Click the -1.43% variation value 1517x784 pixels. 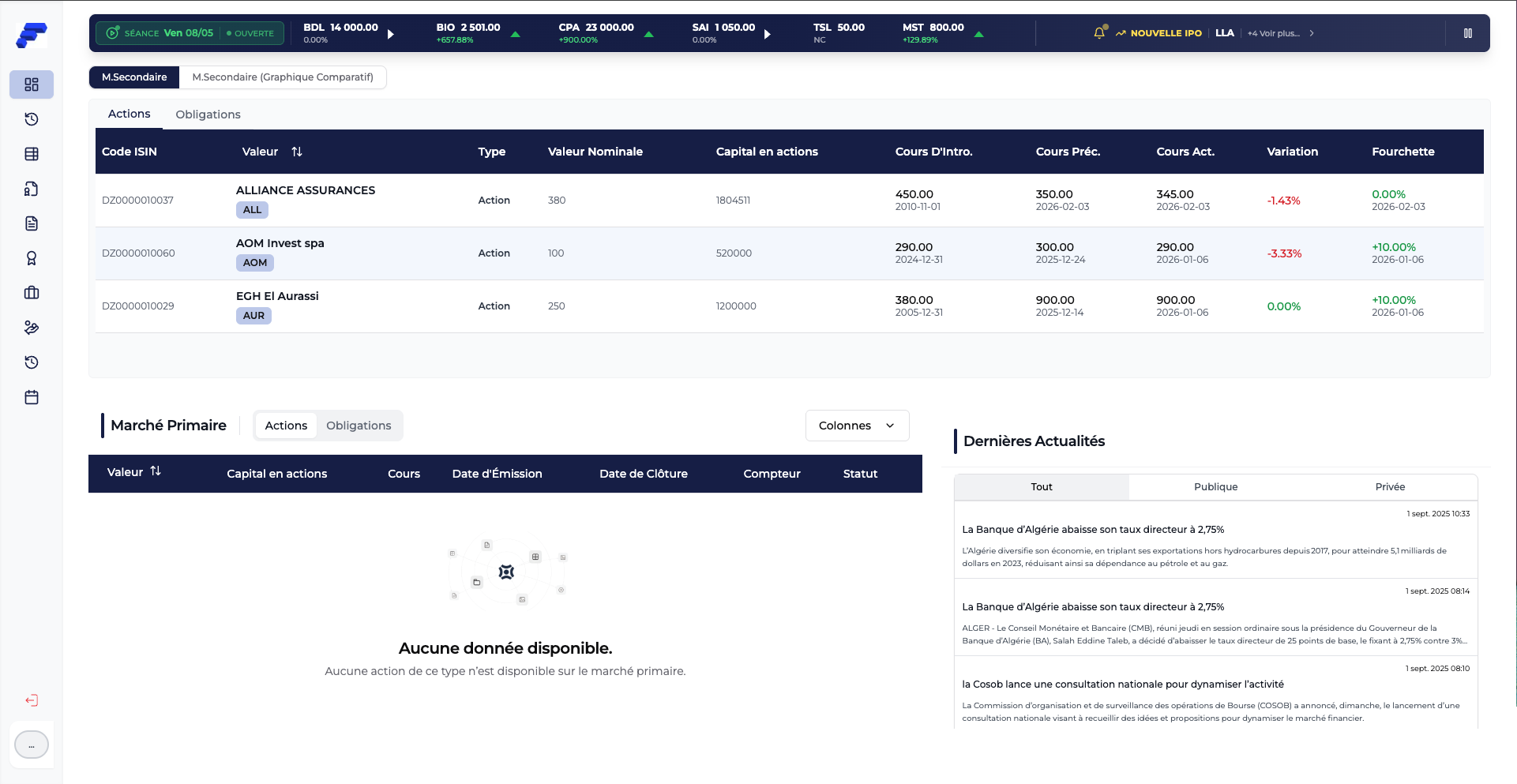(x=1284, y=201)
